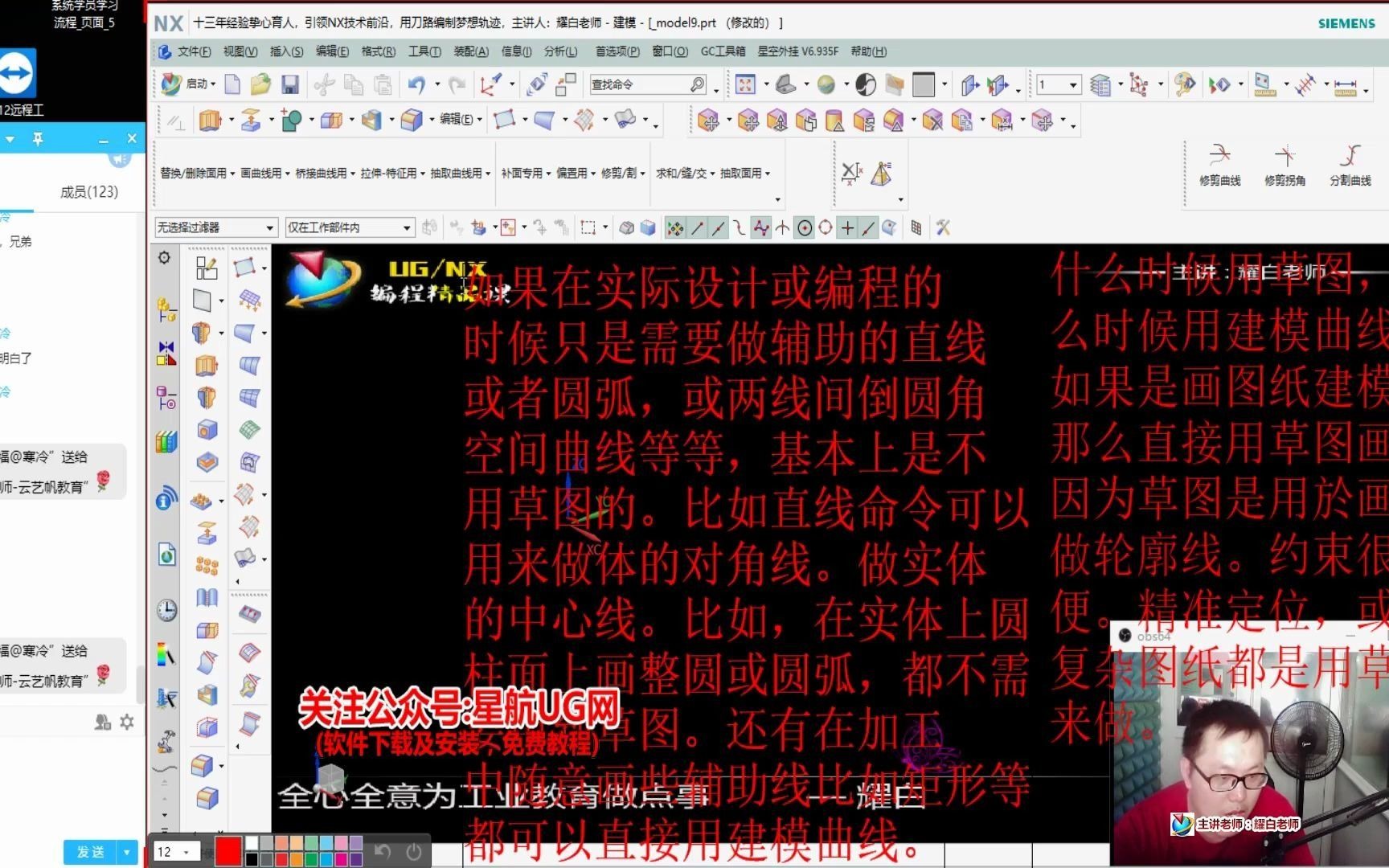The width and height of the screenshot is (1389, 868).
Task: Click the Paste clipboard icon
Action: point(383,84)
